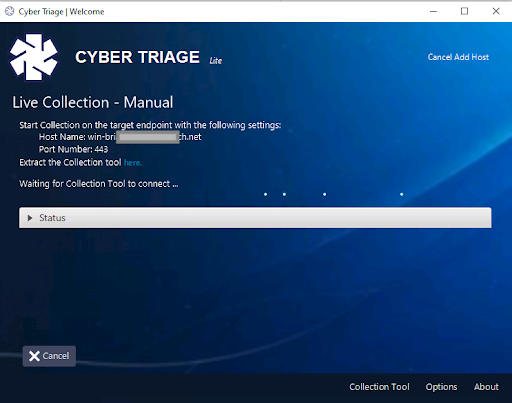
Task: Click 'Waiting for Collection Tool to connect' text
Action: pyautogui.click(x=99, y=184)
